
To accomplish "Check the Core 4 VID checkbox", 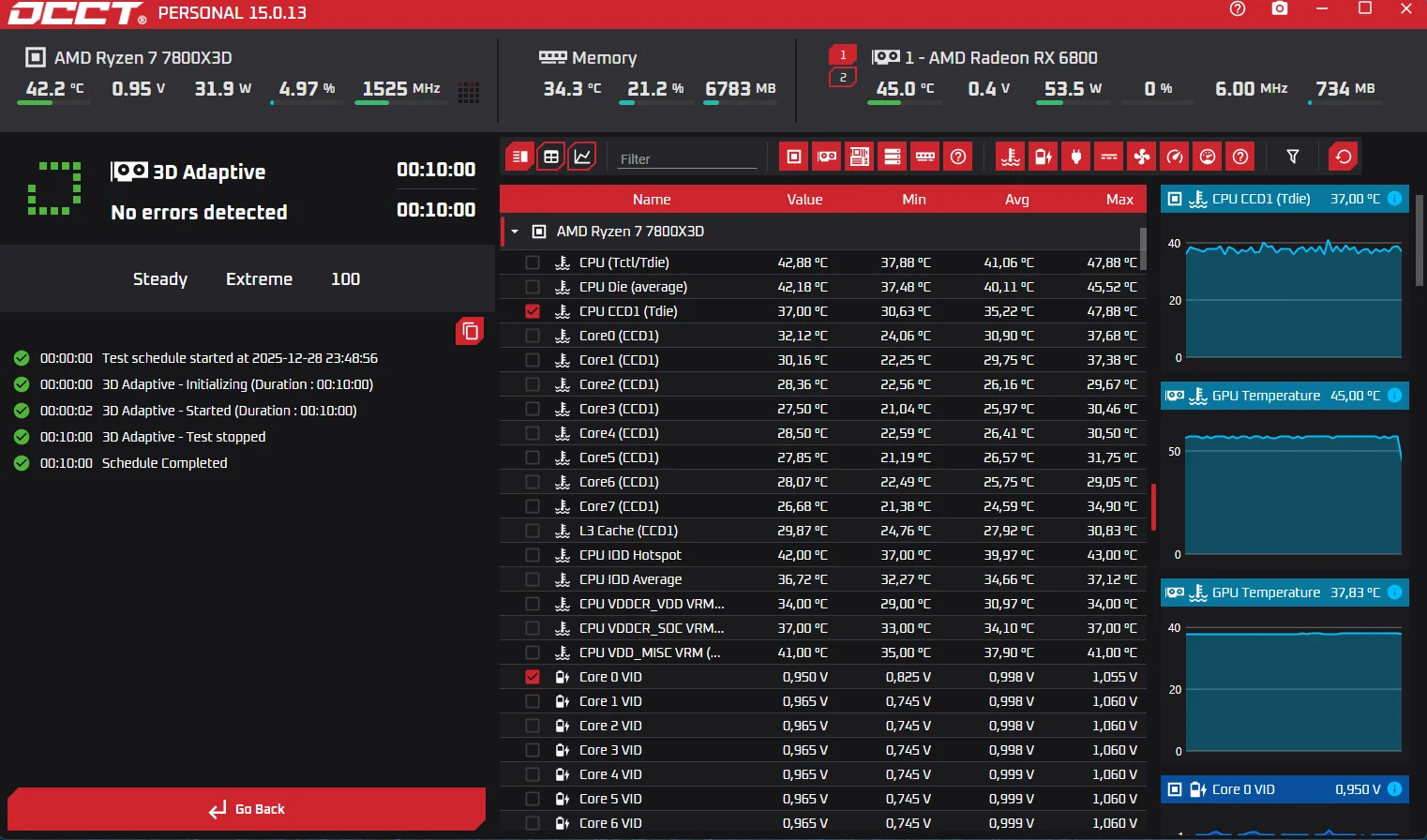I will click(533, 774).
